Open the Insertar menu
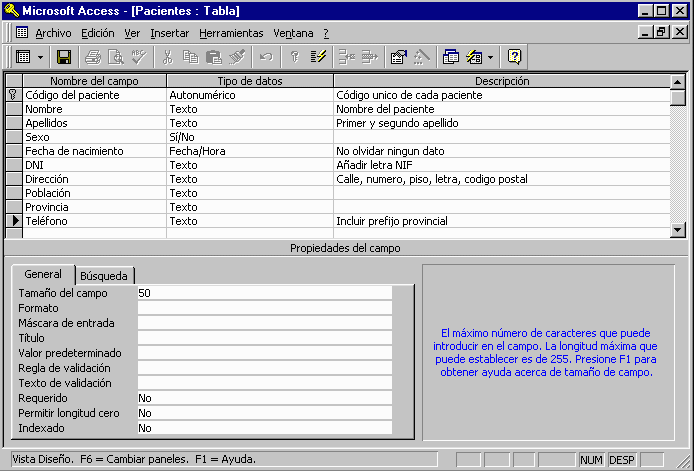The image size is (694, 471). (x=170, y=33)
